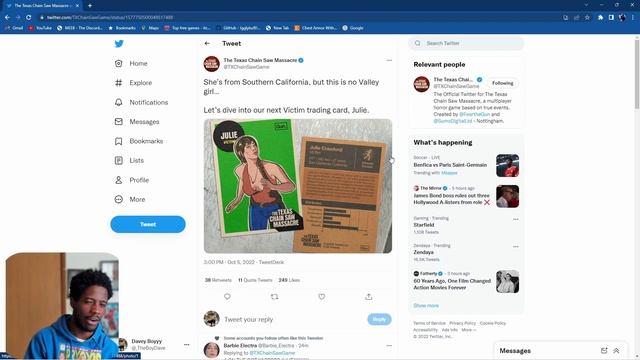Like the tweet with heart icon
The width and height of the screenshot is (640, 360).
point(322,297)
